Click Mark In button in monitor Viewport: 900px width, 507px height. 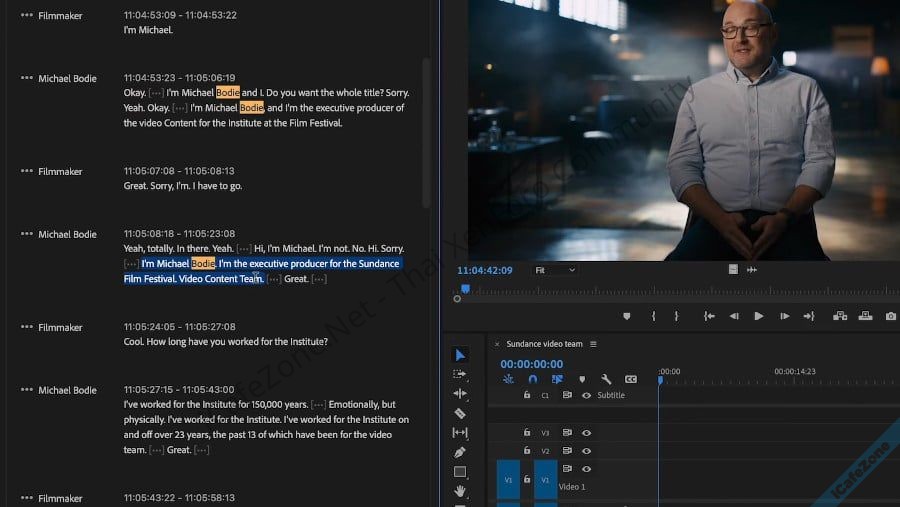coord(653,316)
